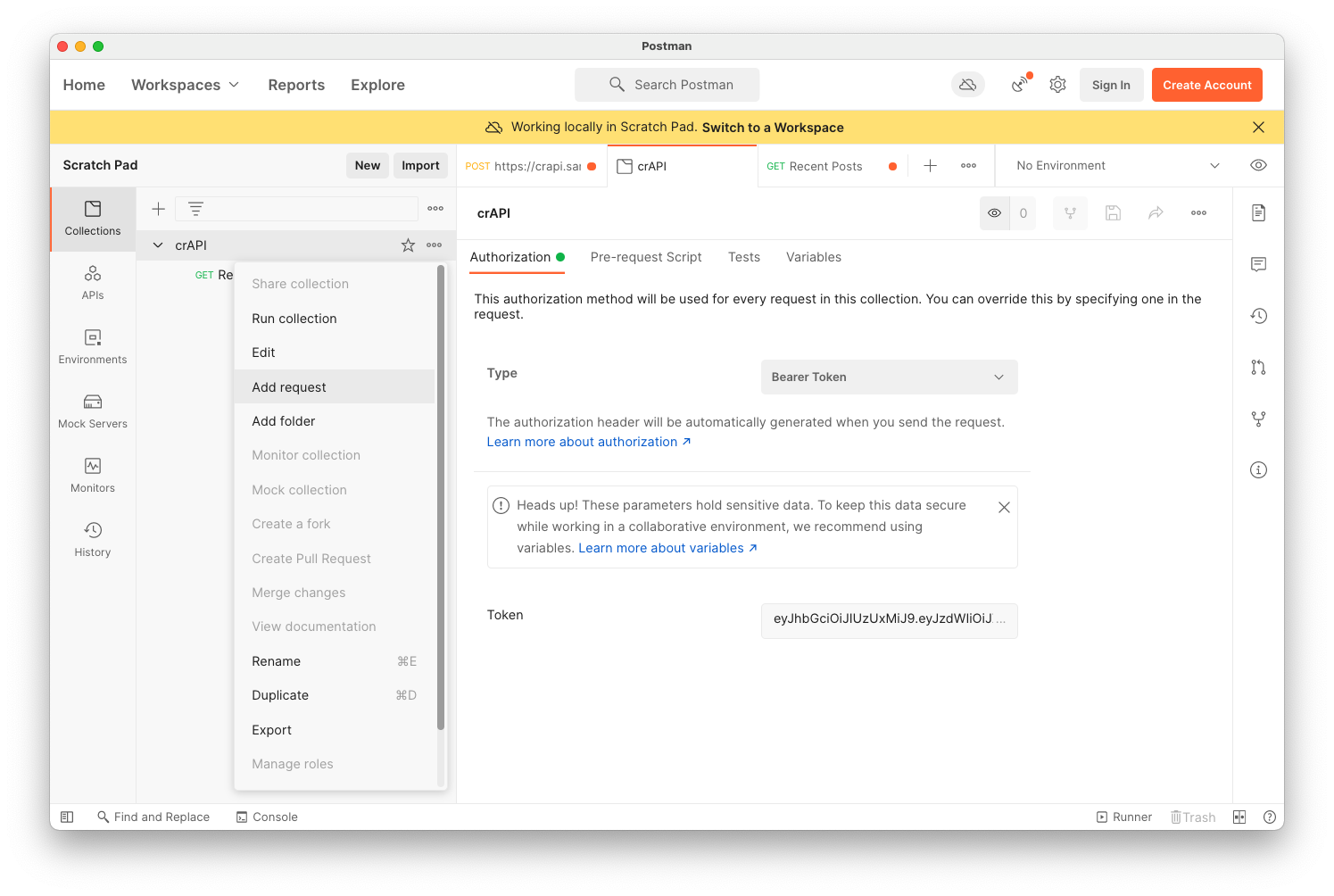
Task: Choose Export from the context menu
Action: (335, 730)
